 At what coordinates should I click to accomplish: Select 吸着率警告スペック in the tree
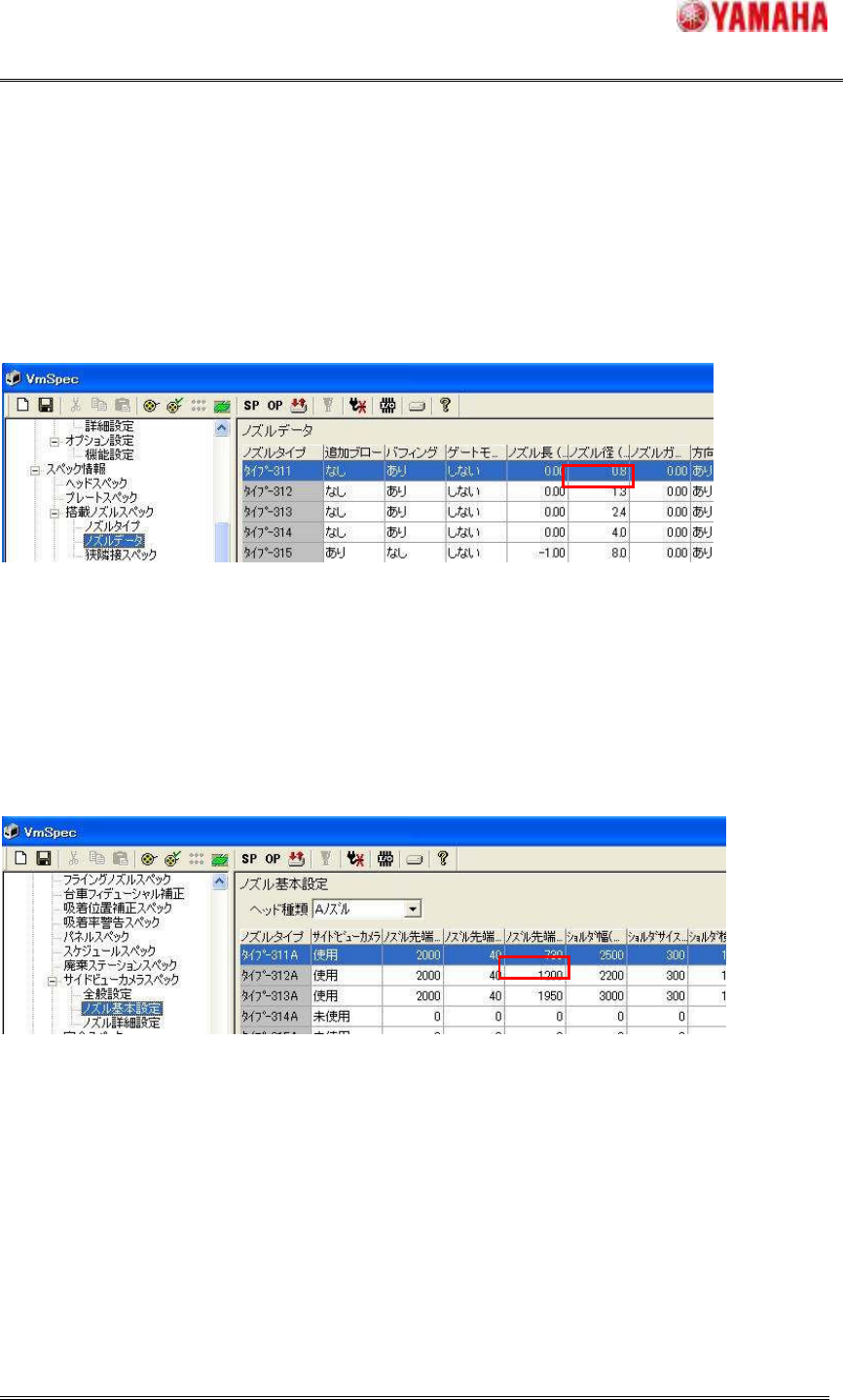tap(112, 922)
